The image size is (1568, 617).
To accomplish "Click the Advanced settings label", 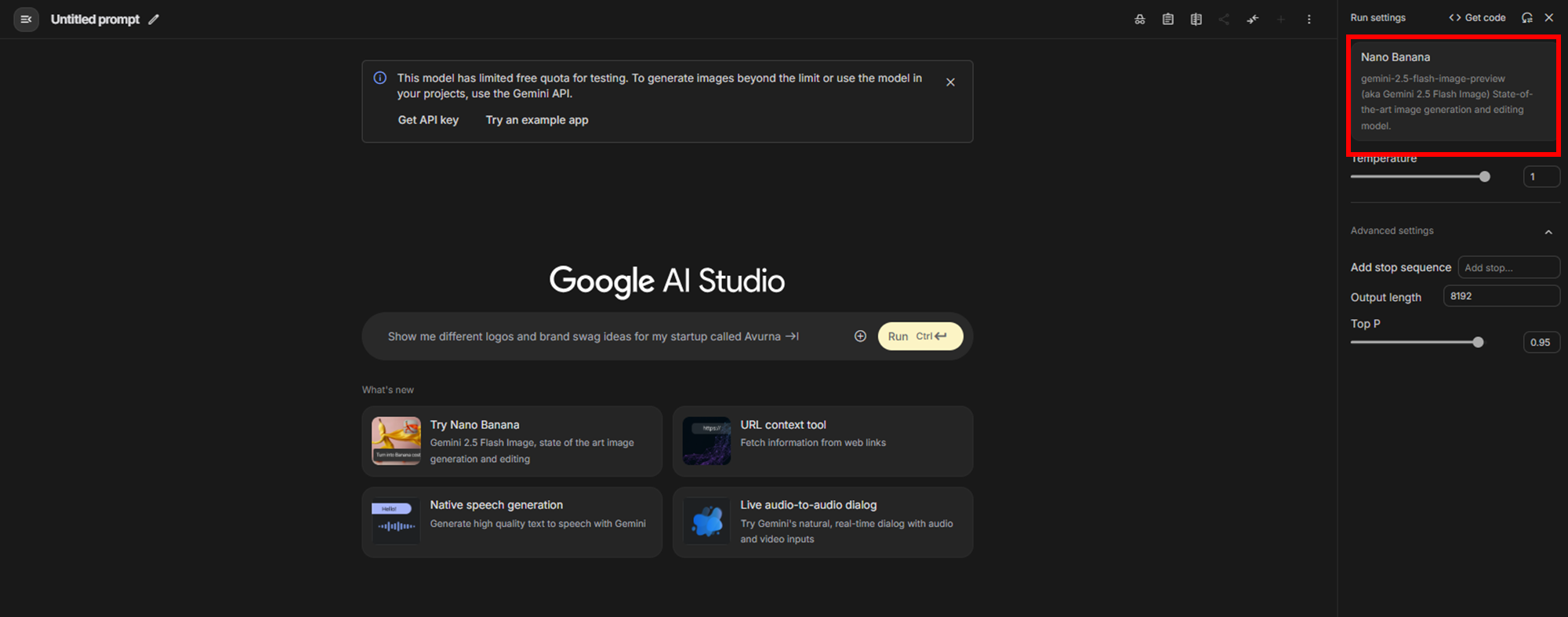I will 1392,230.
